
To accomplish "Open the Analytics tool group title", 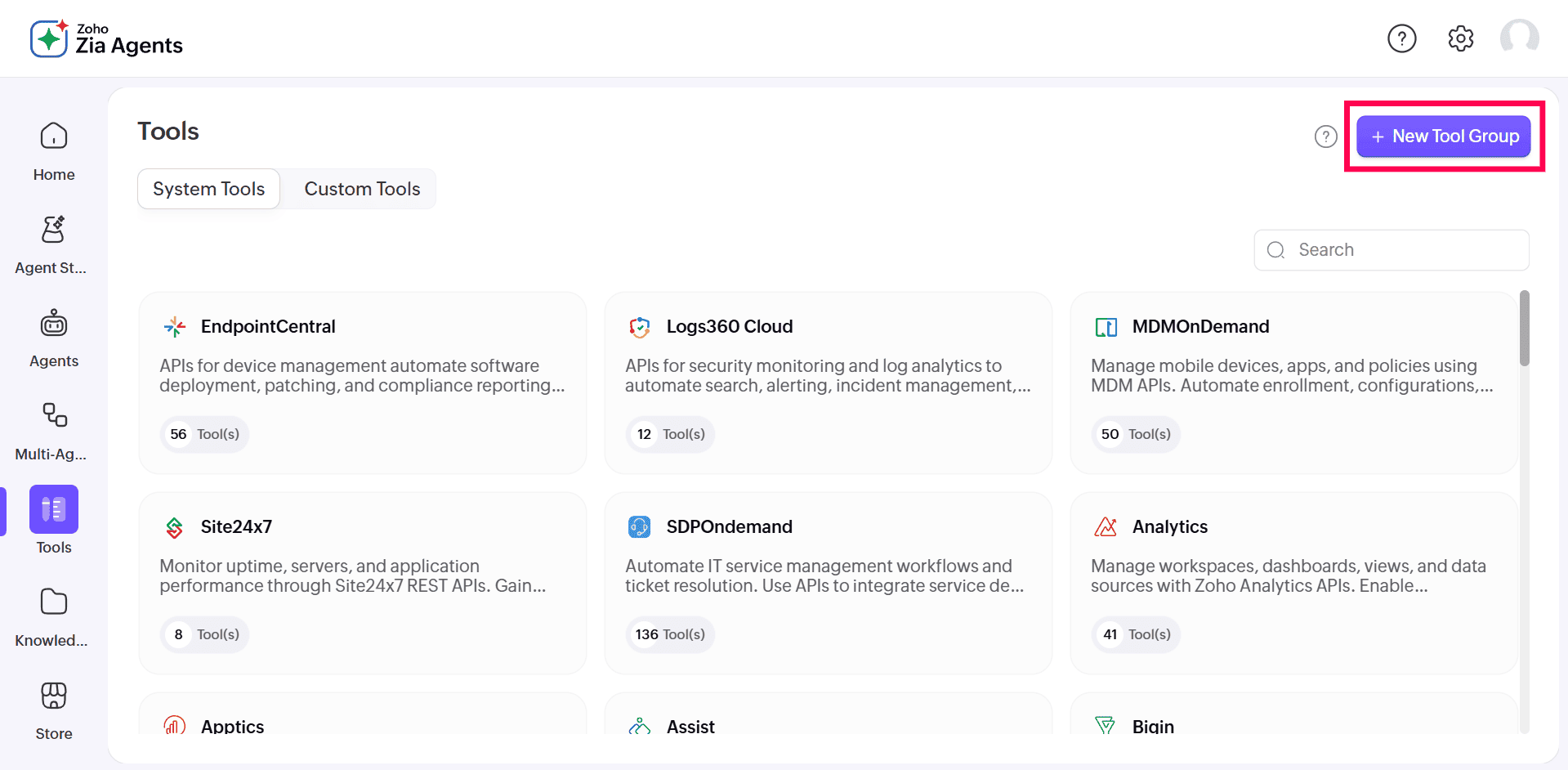I will point(1170,527).
